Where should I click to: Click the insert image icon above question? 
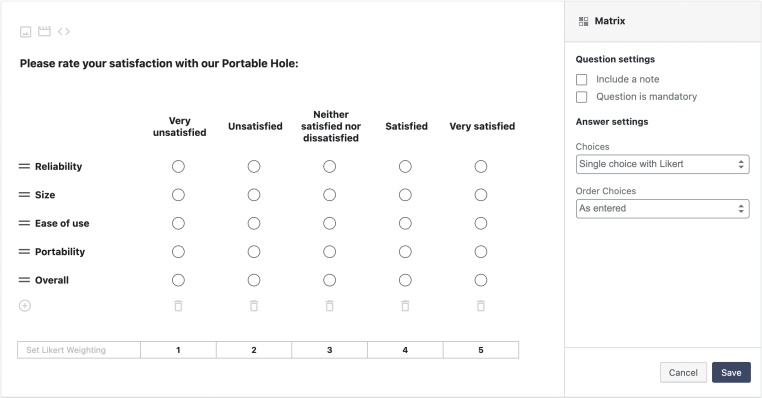point(25,32)
